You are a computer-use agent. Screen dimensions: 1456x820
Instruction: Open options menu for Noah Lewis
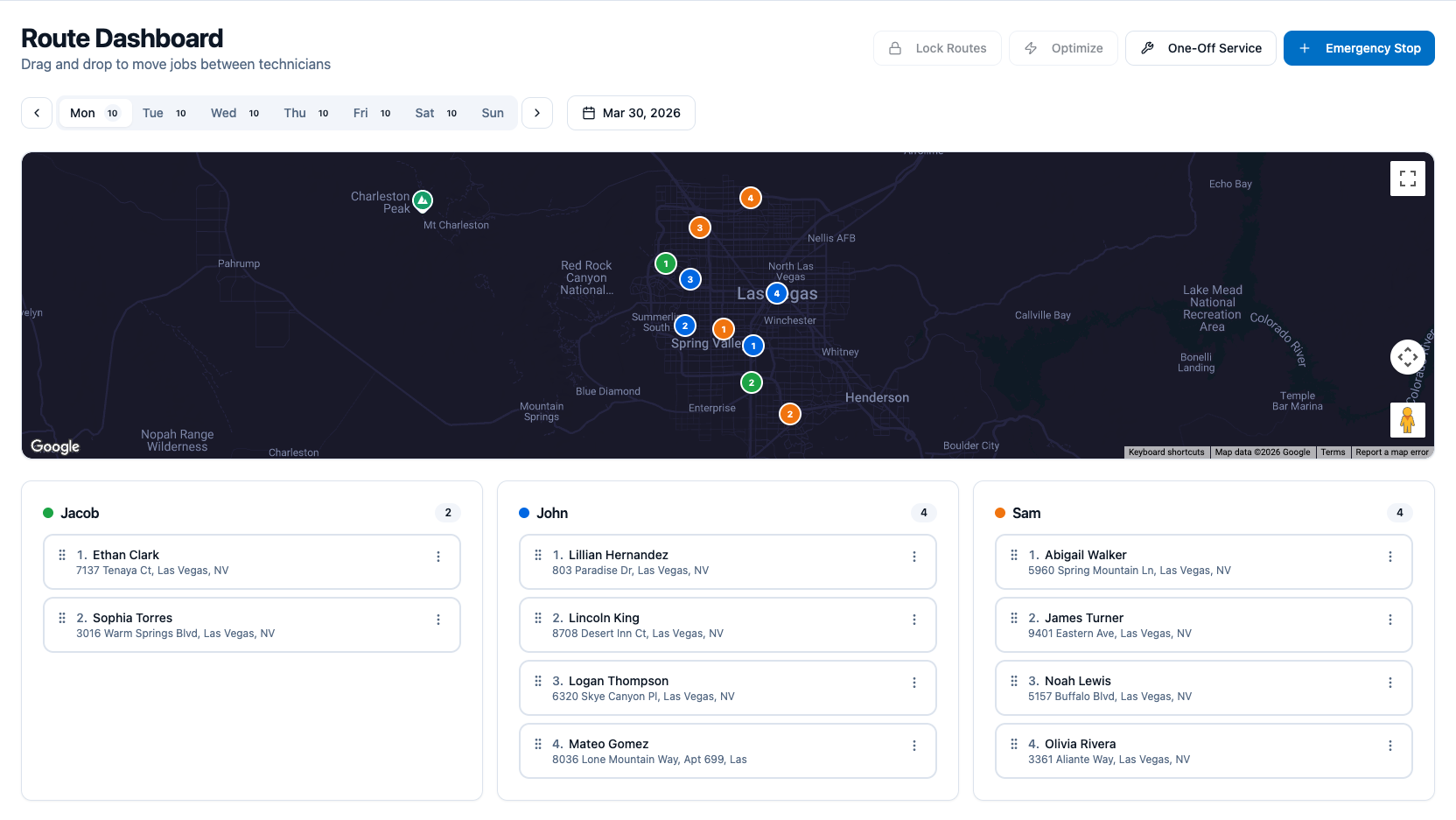[x=1391, y=683]
